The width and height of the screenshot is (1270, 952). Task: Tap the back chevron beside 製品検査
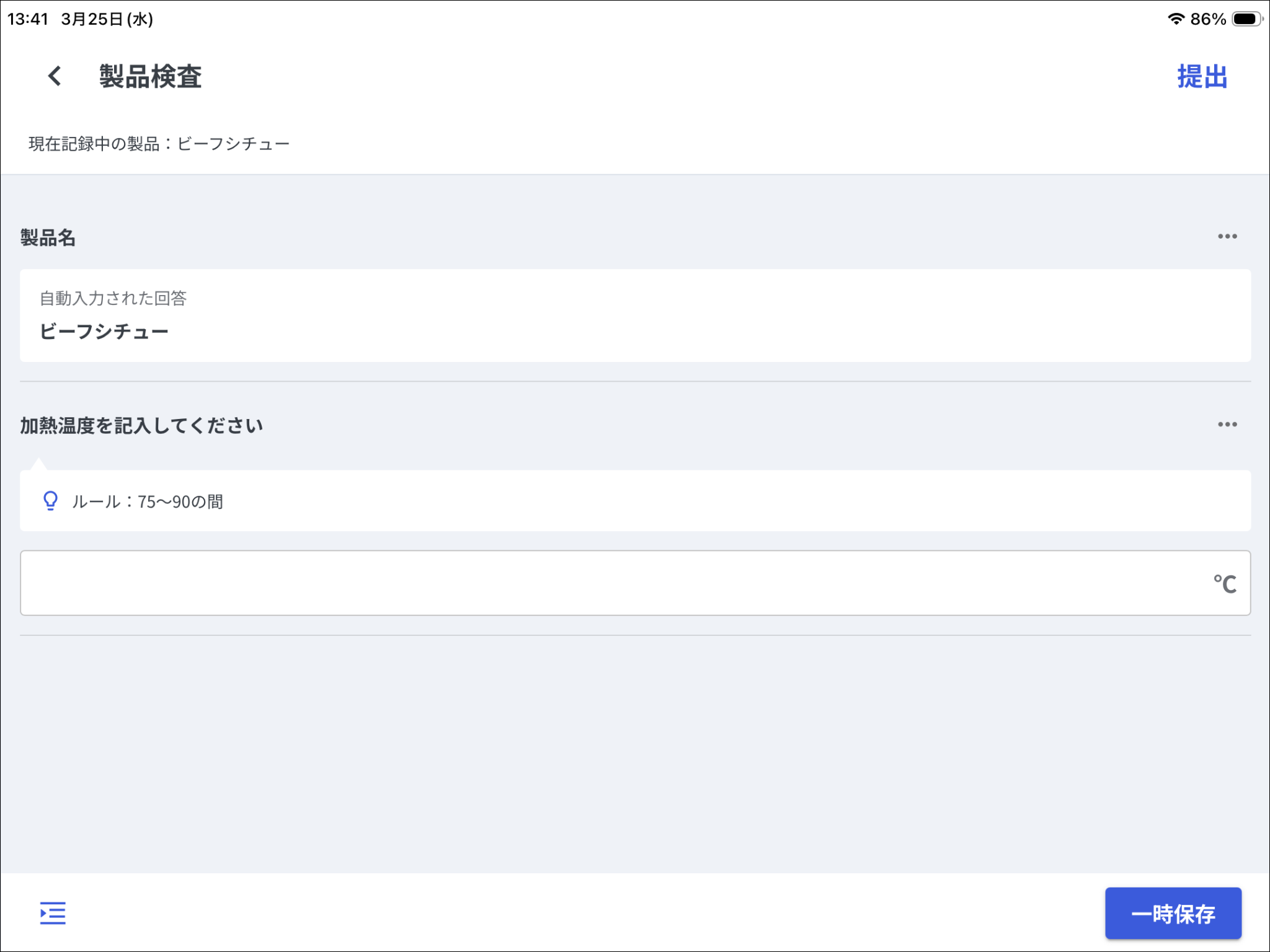pyautogui.click(x=55, y=76)
